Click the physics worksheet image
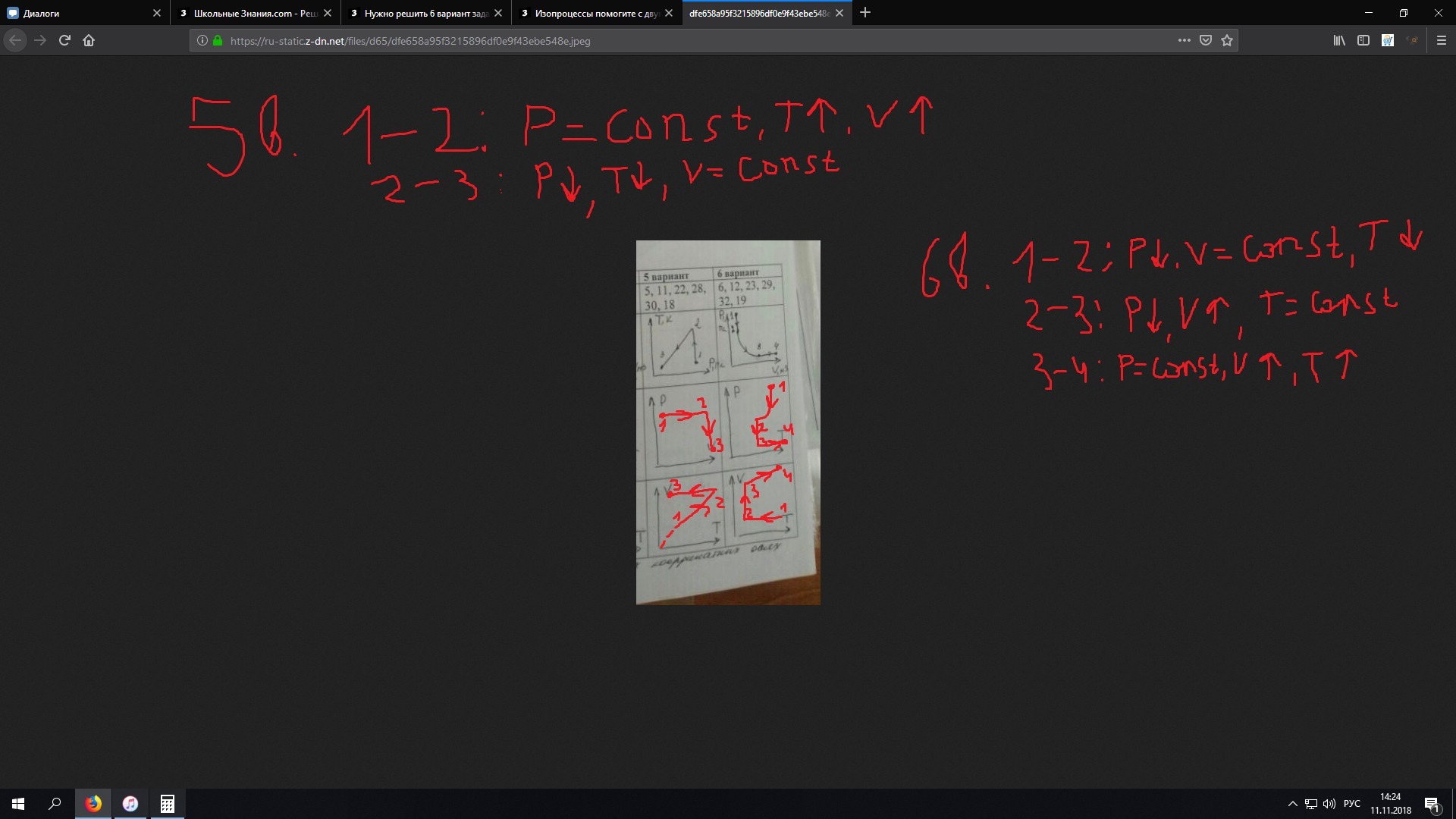Viewport: 1456px width, 819px height. (x=728, y=422)
